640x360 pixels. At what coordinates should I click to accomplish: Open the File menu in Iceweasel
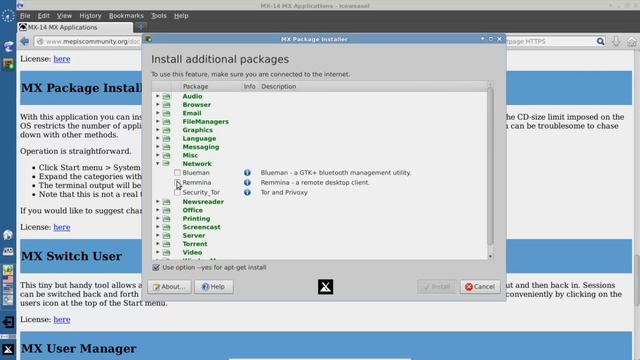(25, 16)
